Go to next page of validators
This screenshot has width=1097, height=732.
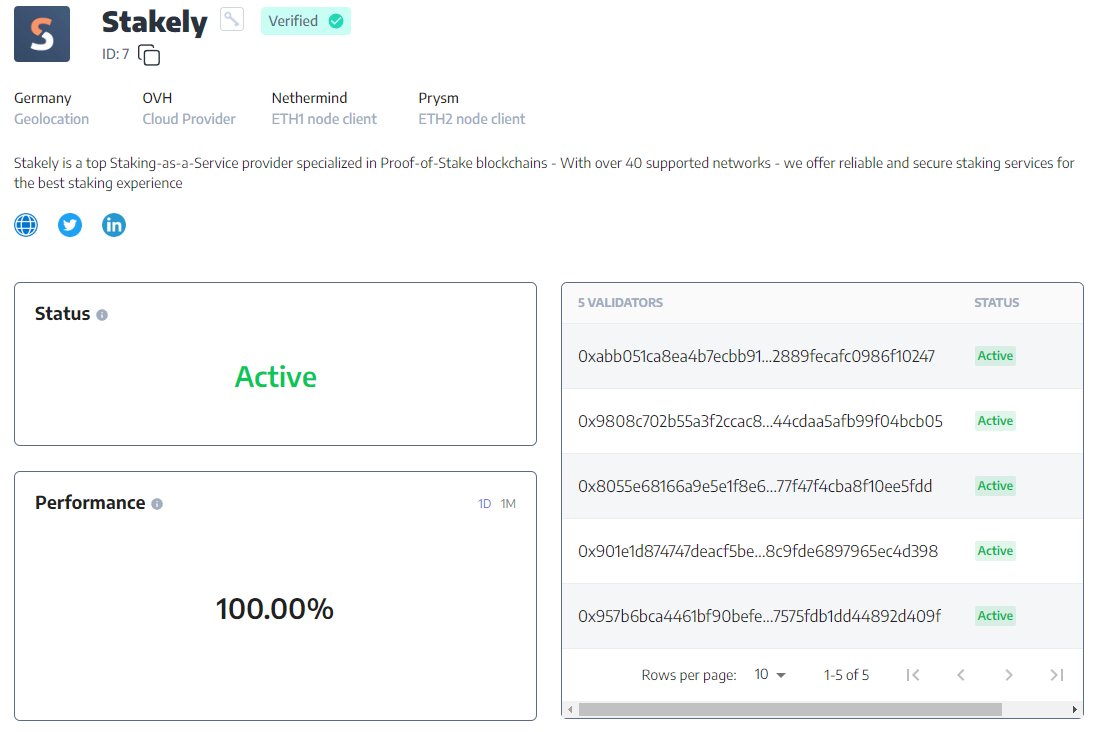click(x=1008, y=675)
